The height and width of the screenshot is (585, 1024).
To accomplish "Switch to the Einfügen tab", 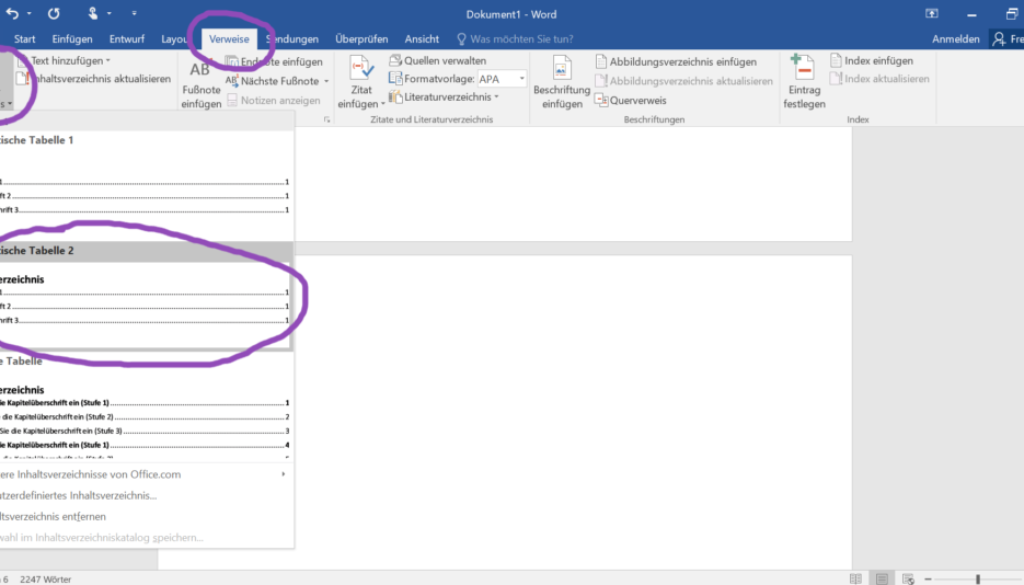I will click(x=72, y=39).
